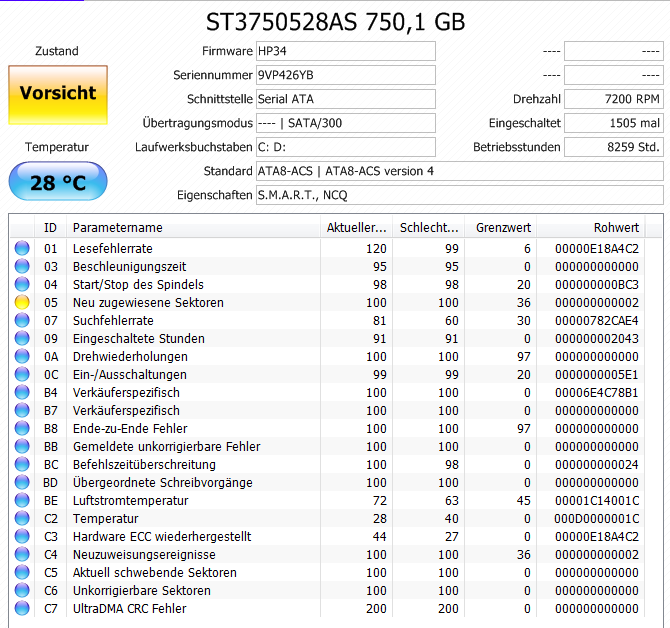Click the Laufwerksbuchstaben field C: D:
670x628 pixels.
coord(346,147)
